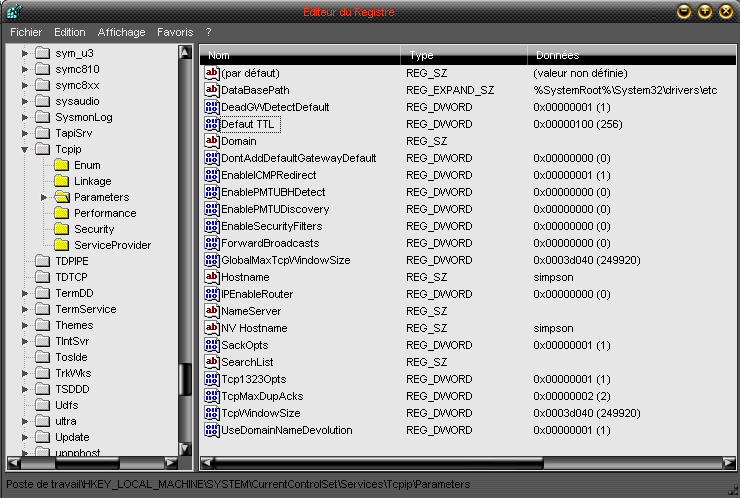The width and height of the screenshot is (740, 498).
Task: Click the string icon next to Domain
Action: tap(211, 141)
